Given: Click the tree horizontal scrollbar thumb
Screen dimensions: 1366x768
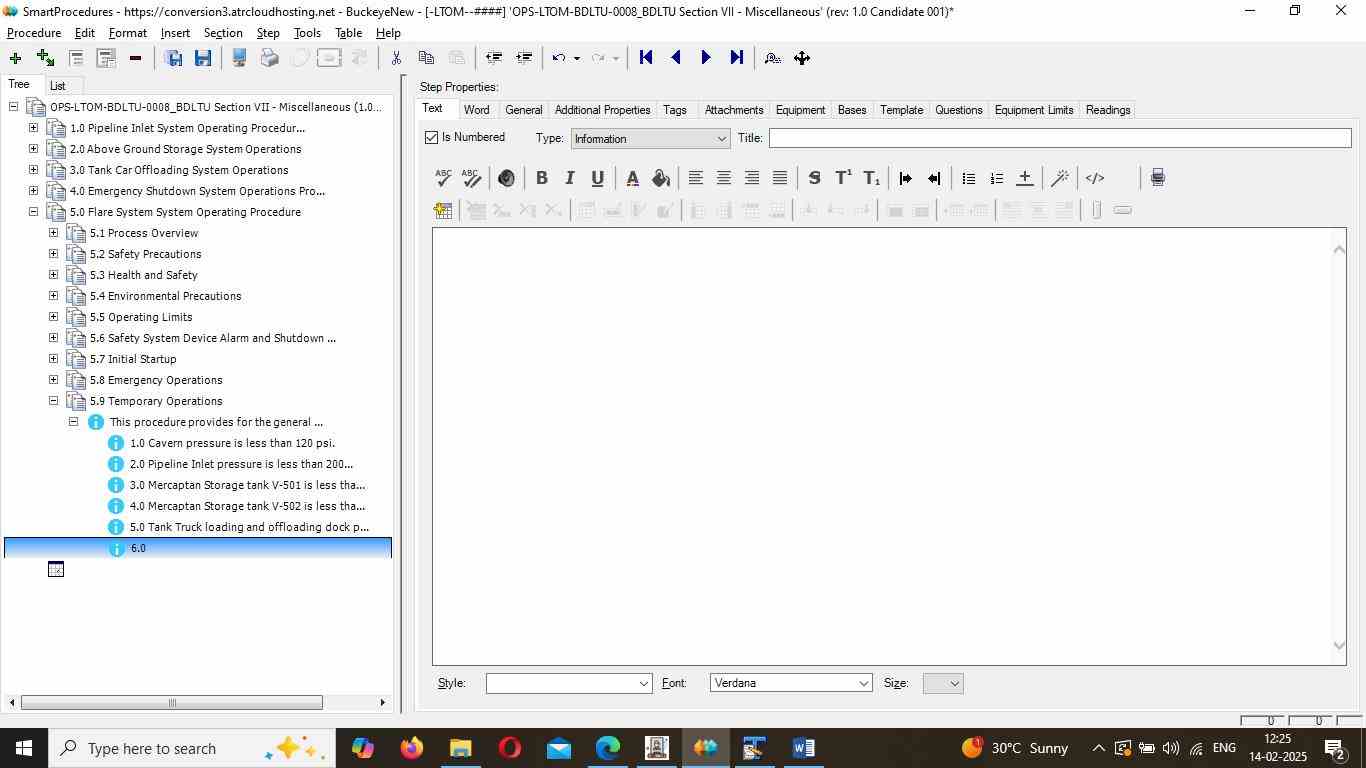Looking at the screenshot, I should (172, 702).
